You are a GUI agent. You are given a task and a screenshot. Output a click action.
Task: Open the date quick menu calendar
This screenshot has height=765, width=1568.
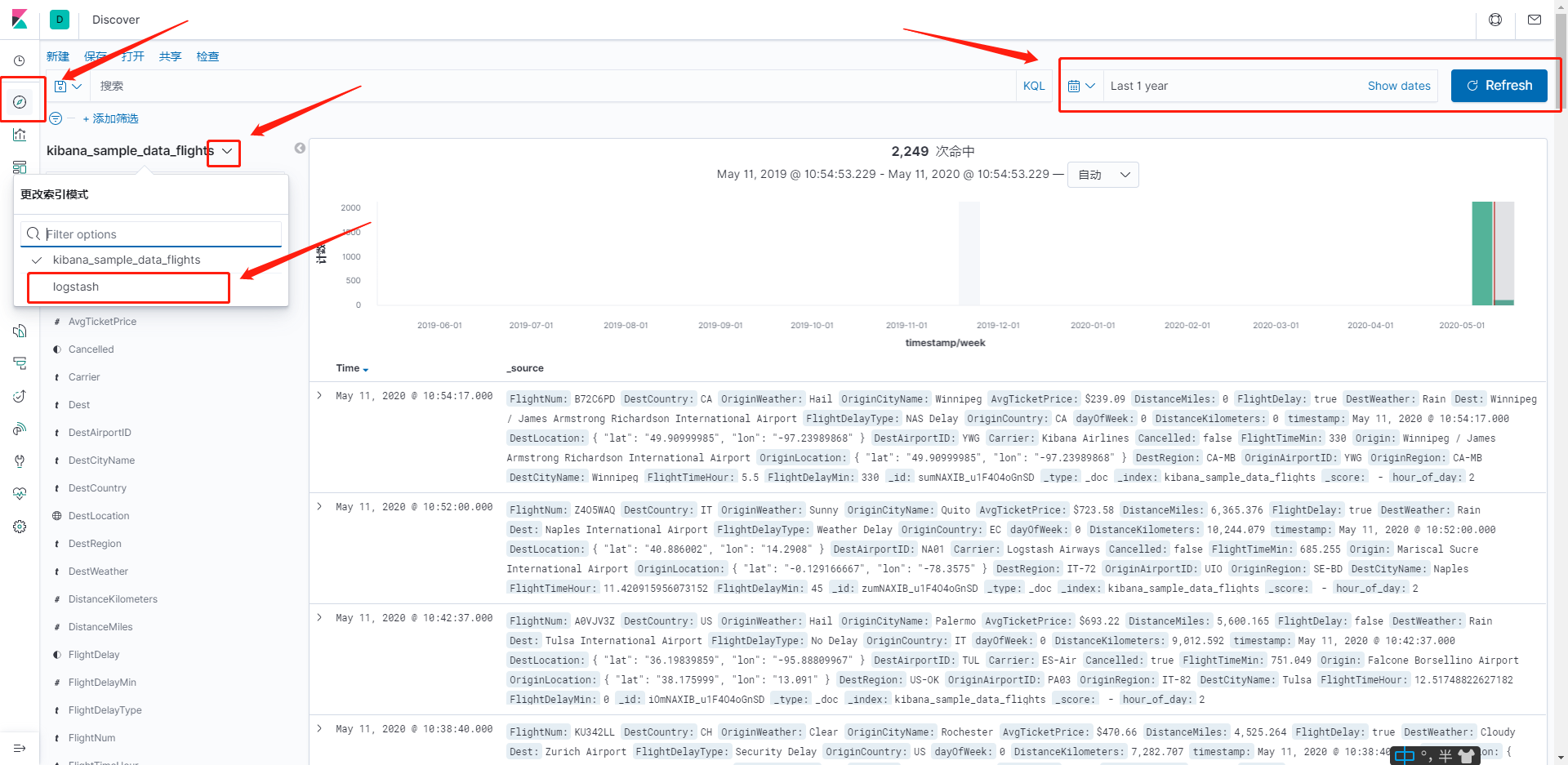pos(1081,86)
